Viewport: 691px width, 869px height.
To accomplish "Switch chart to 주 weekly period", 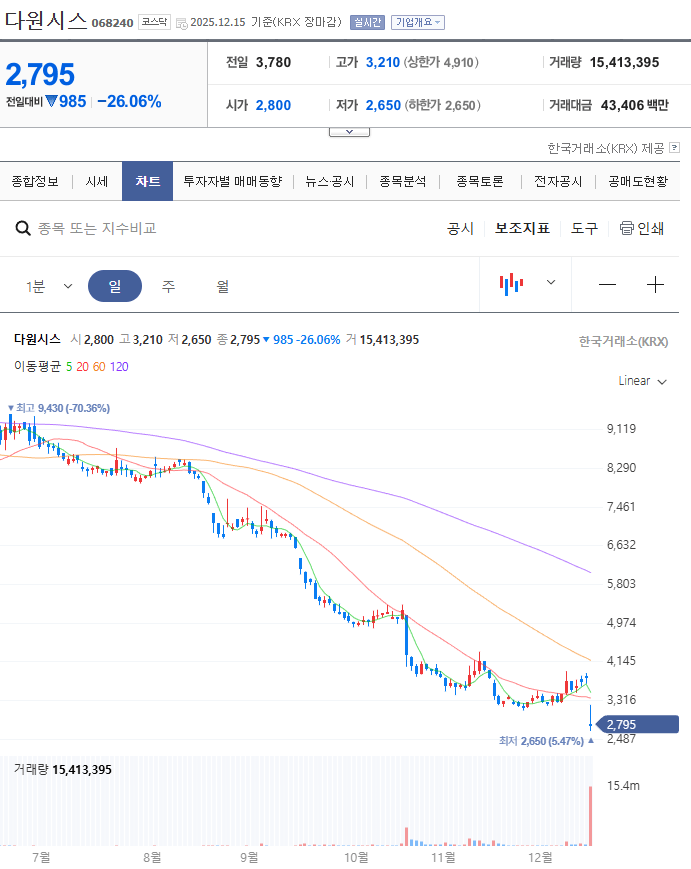I will click(x=169, y=286).
